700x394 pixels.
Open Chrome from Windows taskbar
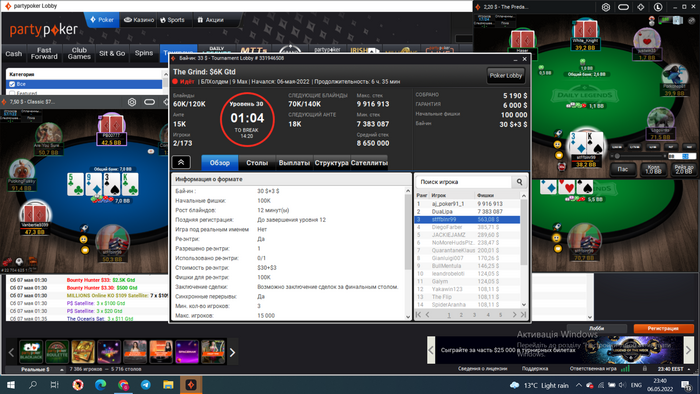[123, 385]
